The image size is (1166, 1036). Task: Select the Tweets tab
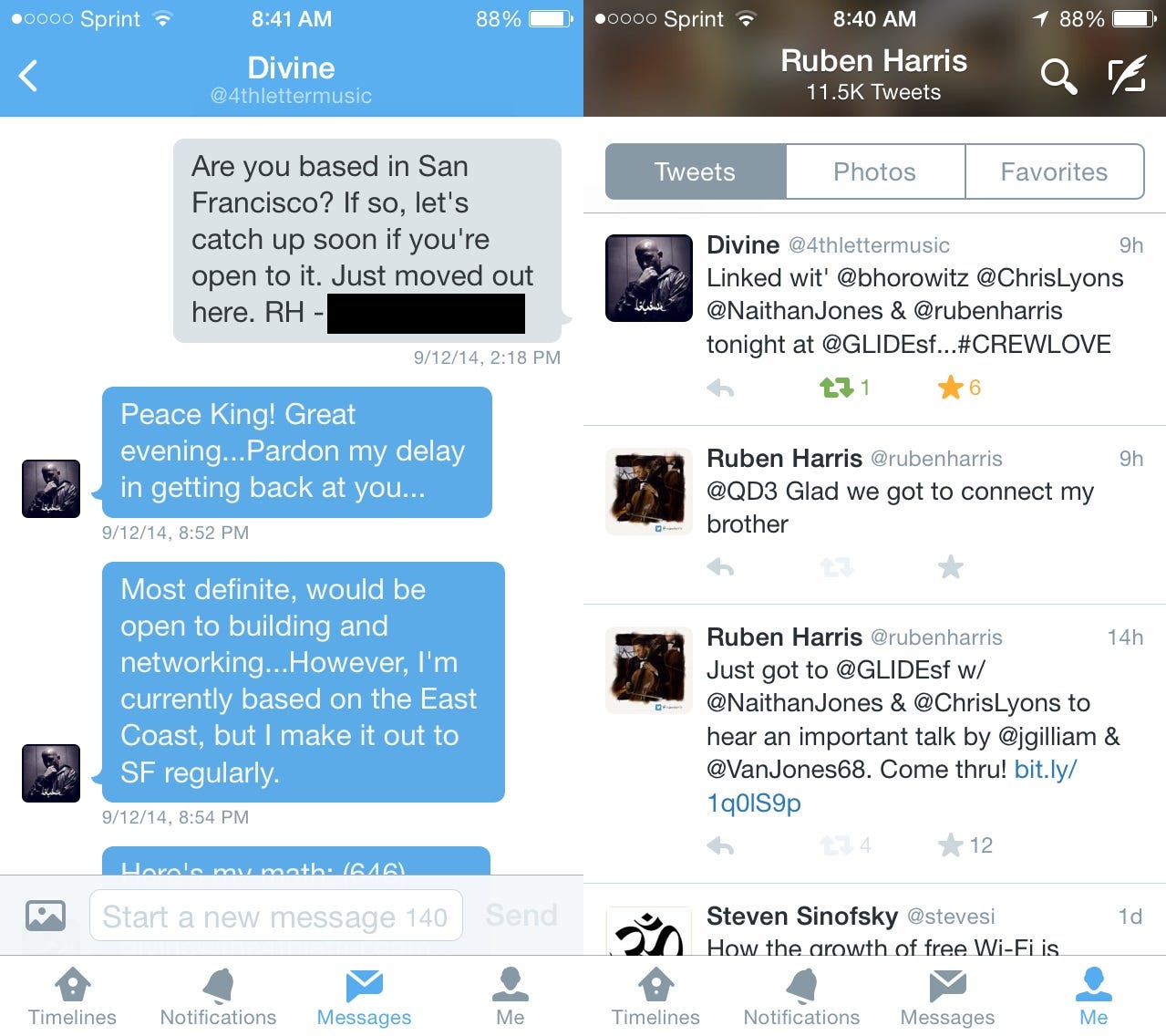pyautogui.click(x=696, y=171)
